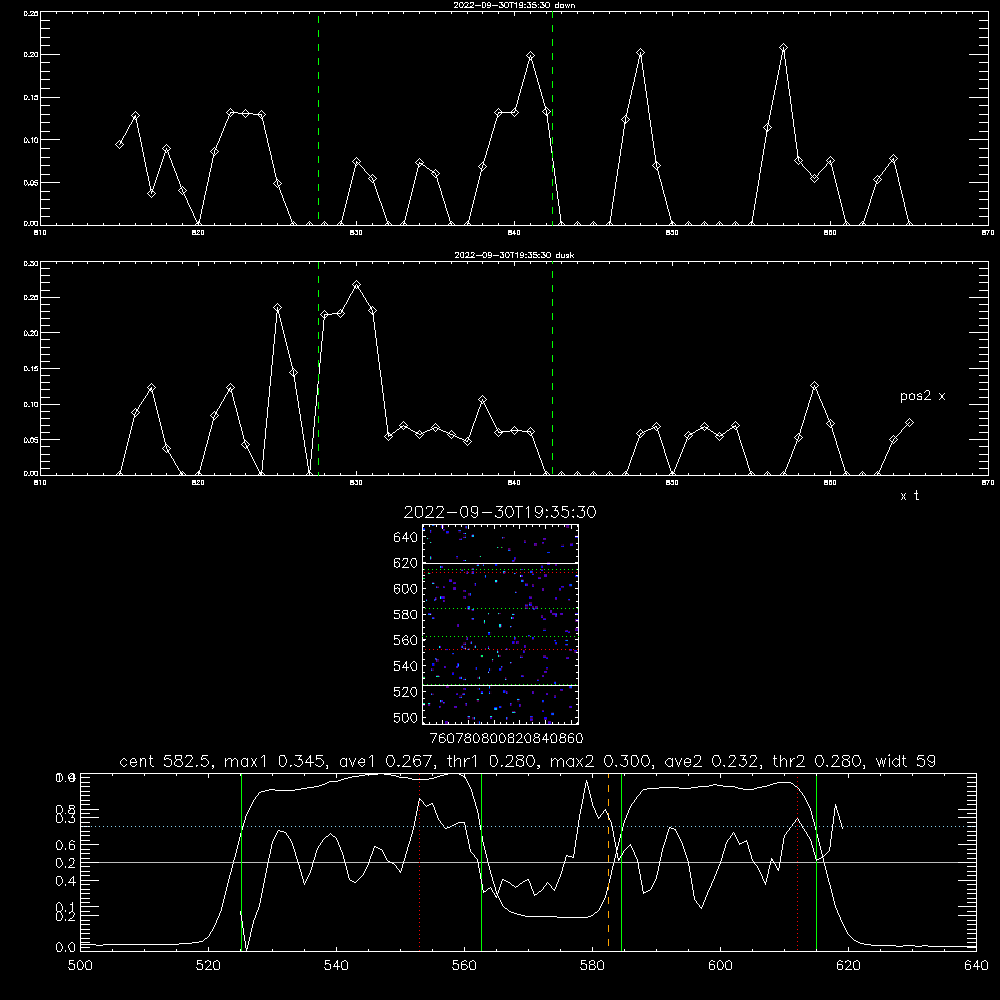Click the 0.30 y-axis label of the dusk plot
The height and width of the screenshot is (1000, 1000).
click(x=31, y=263)
